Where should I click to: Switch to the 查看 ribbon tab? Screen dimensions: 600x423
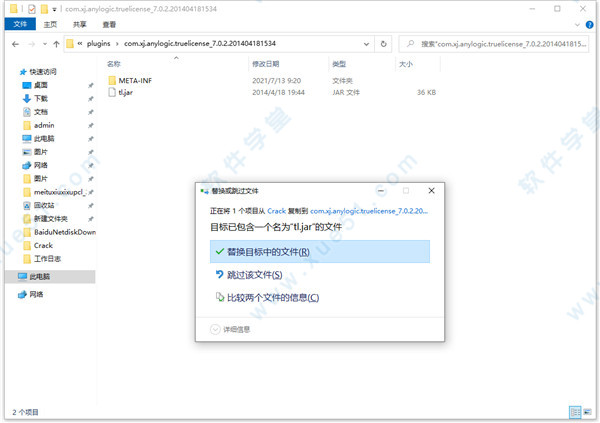(x=108, y=25)
